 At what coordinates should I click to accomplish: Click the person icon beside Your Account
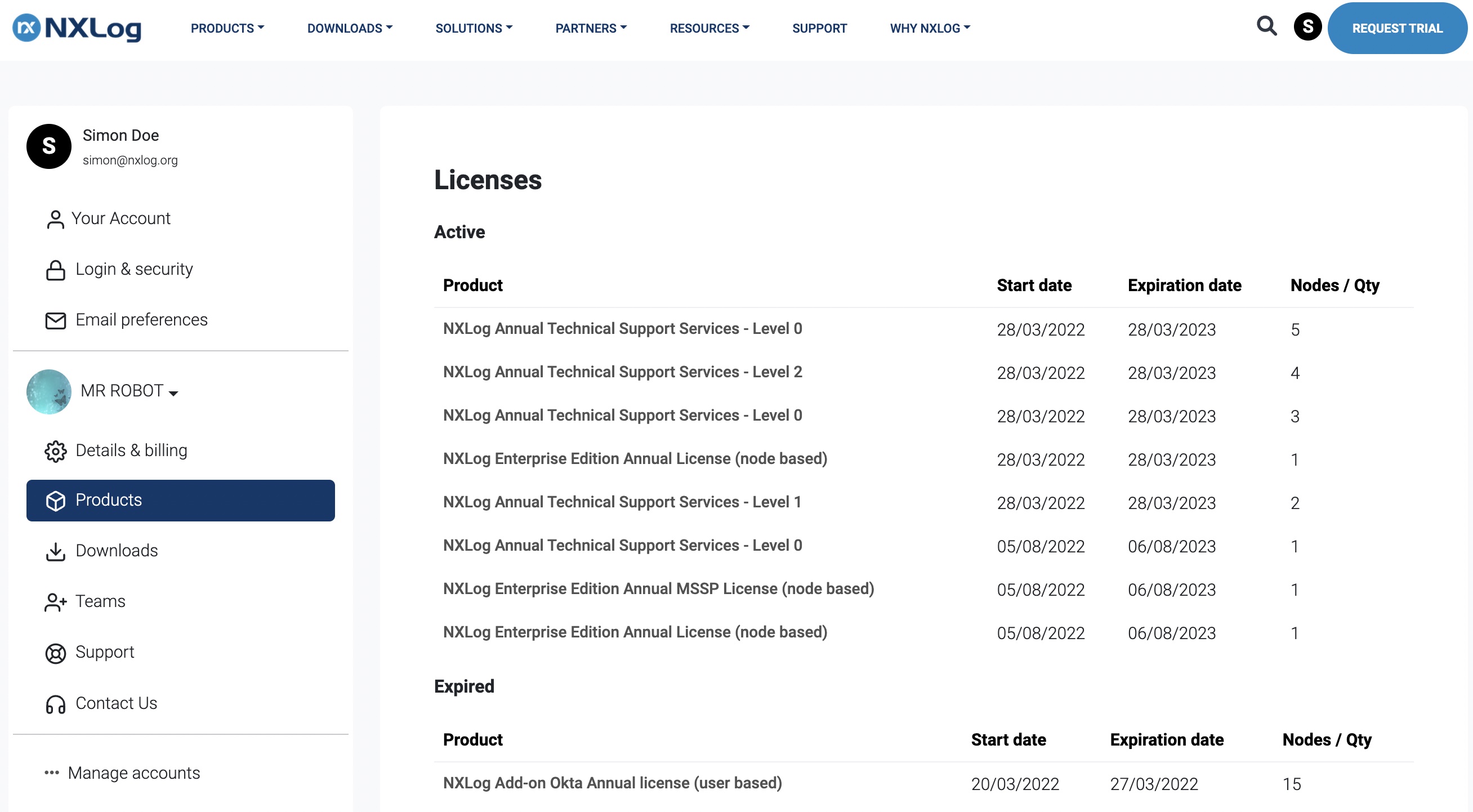pos(56,219)
